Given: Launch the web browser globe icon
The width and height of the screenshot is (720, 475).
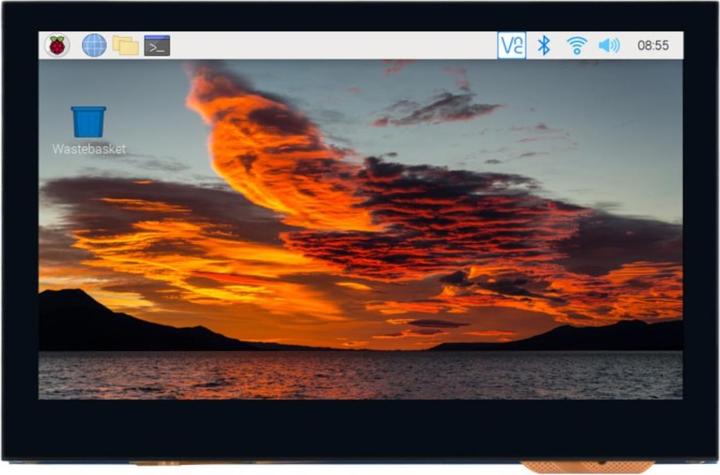Looking at the screenshot, I should pyautogui.click(x=94, y=45).
